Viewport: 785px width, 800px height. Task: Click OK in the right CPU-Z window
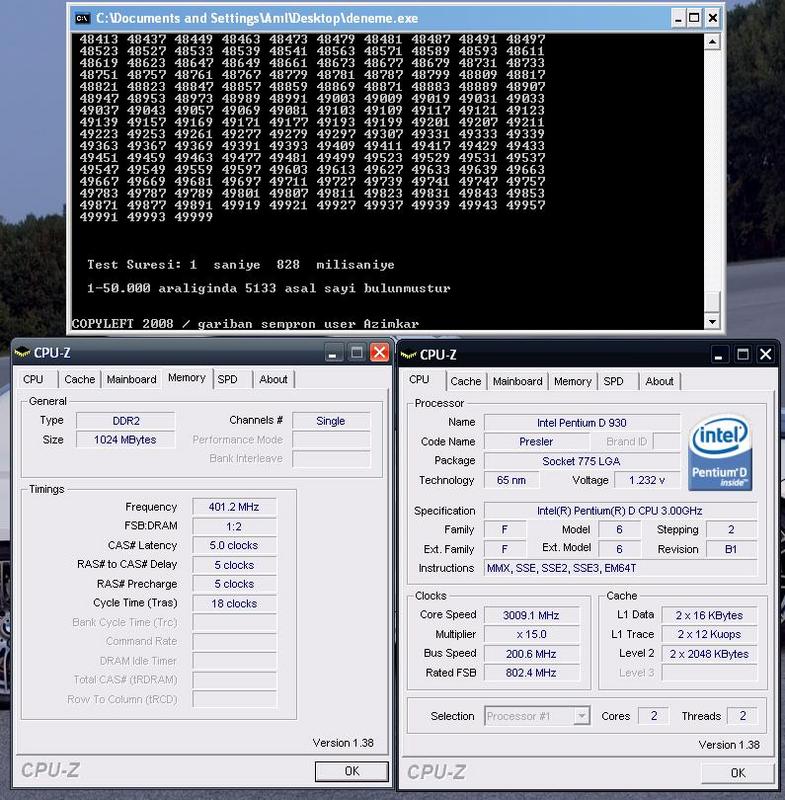click(738, 773)
